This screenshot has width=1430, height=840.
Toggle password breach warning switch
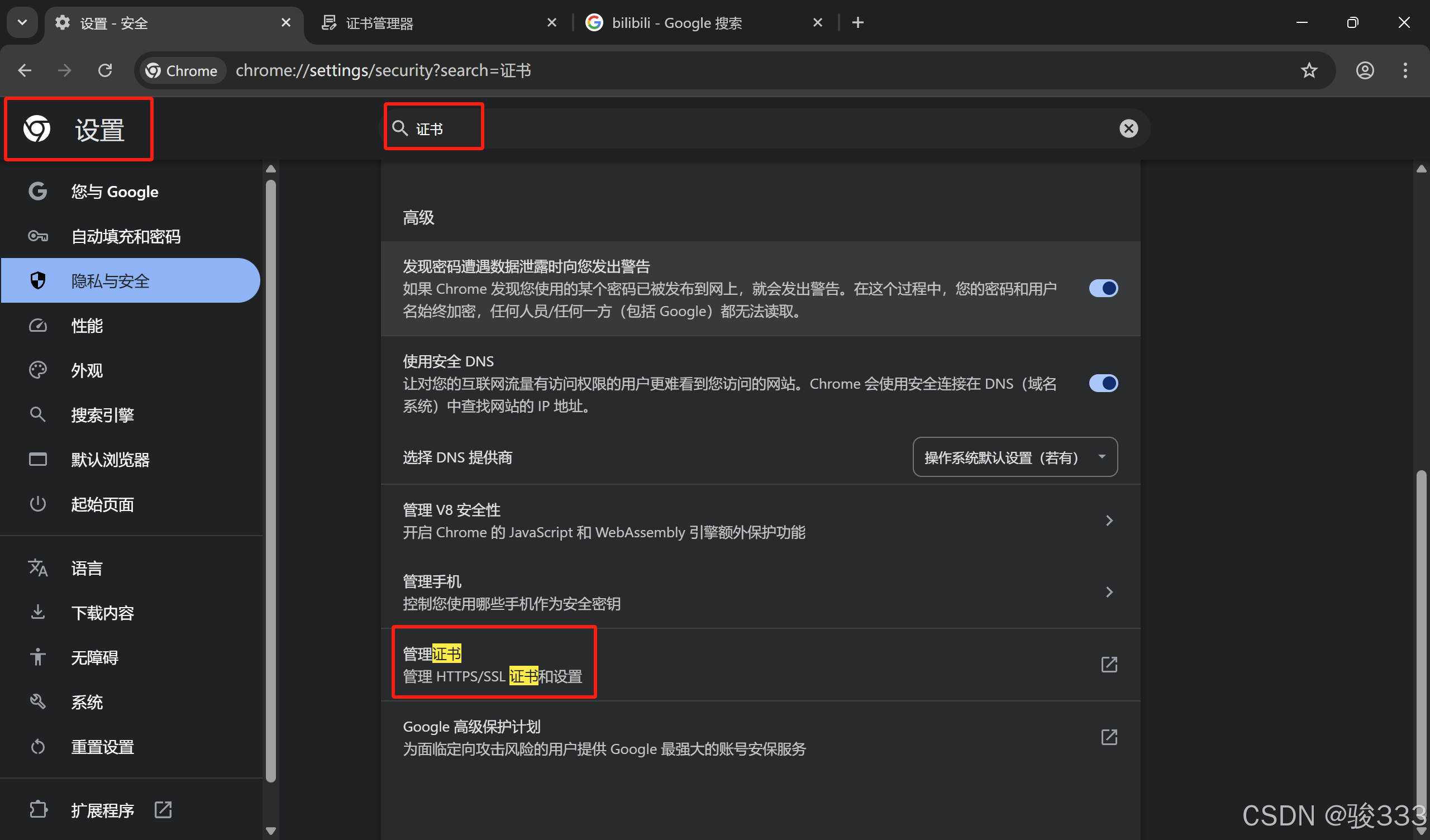coord(1103,288)
